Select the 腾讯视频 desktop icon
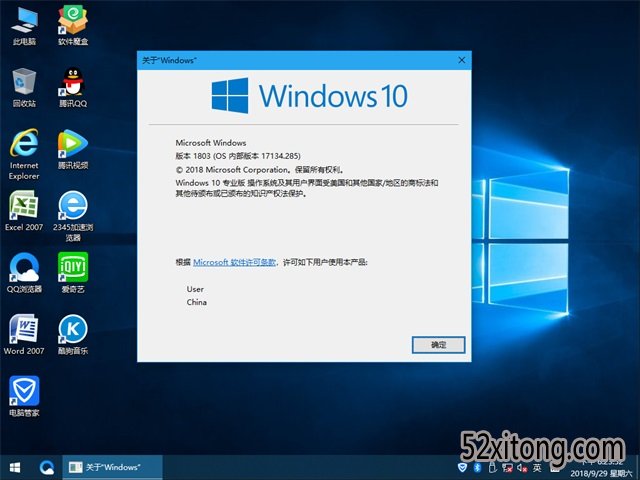 (x=73, y=150)
